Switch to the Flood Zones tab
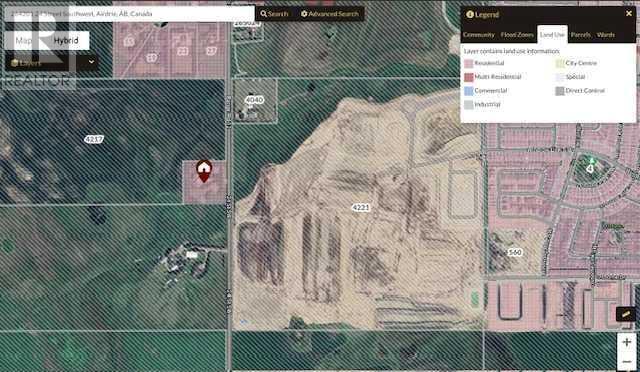The image size is (640, 372). pos(517,35)
